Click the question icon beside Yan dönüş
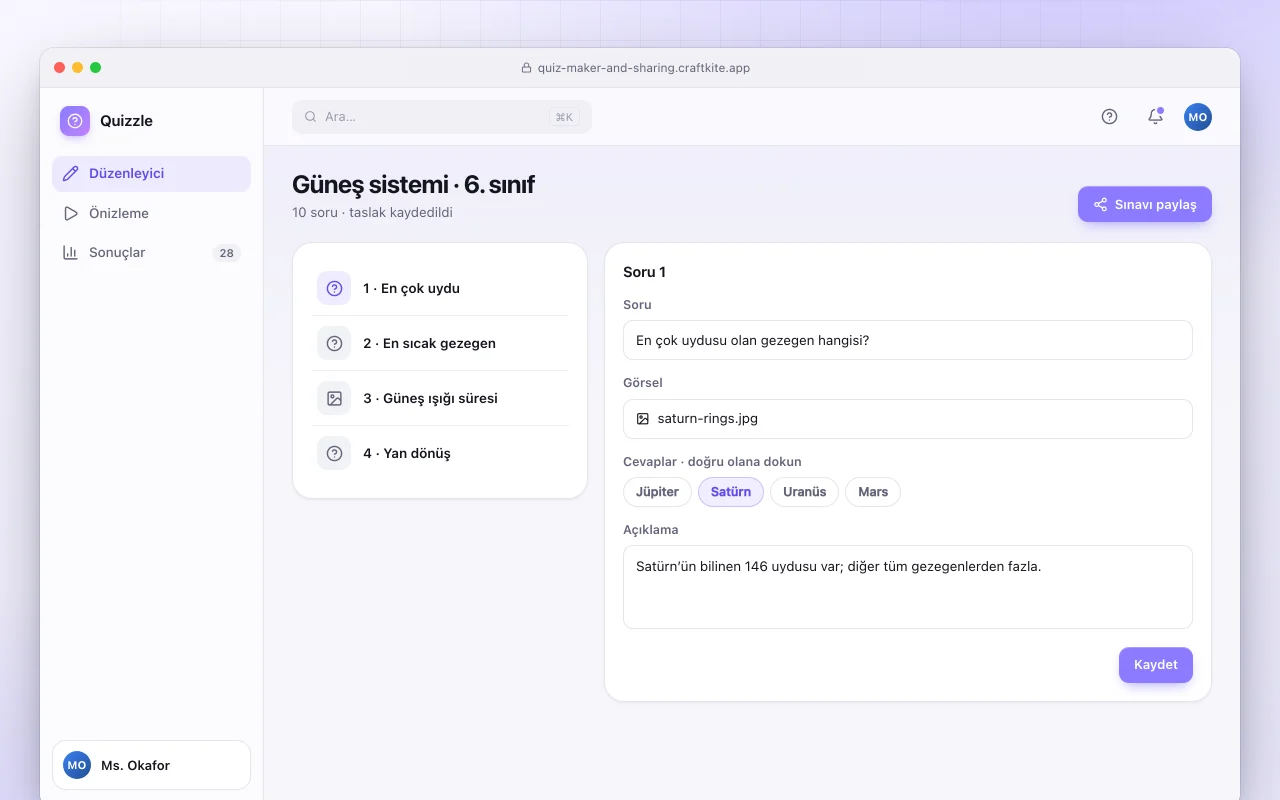The height and width of the screenshot is (800, 1280). 334,453
